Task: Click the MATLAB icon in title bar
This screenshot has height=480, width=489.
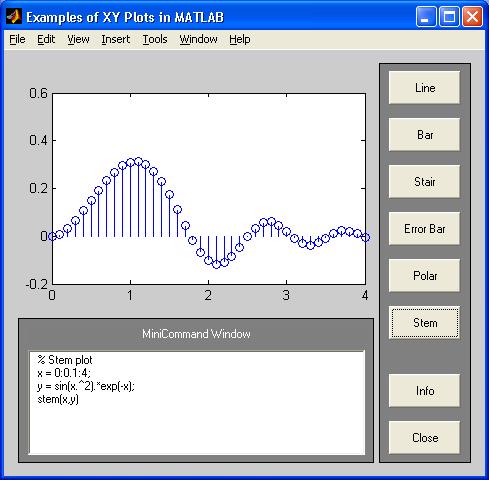Action: point(14,17)
